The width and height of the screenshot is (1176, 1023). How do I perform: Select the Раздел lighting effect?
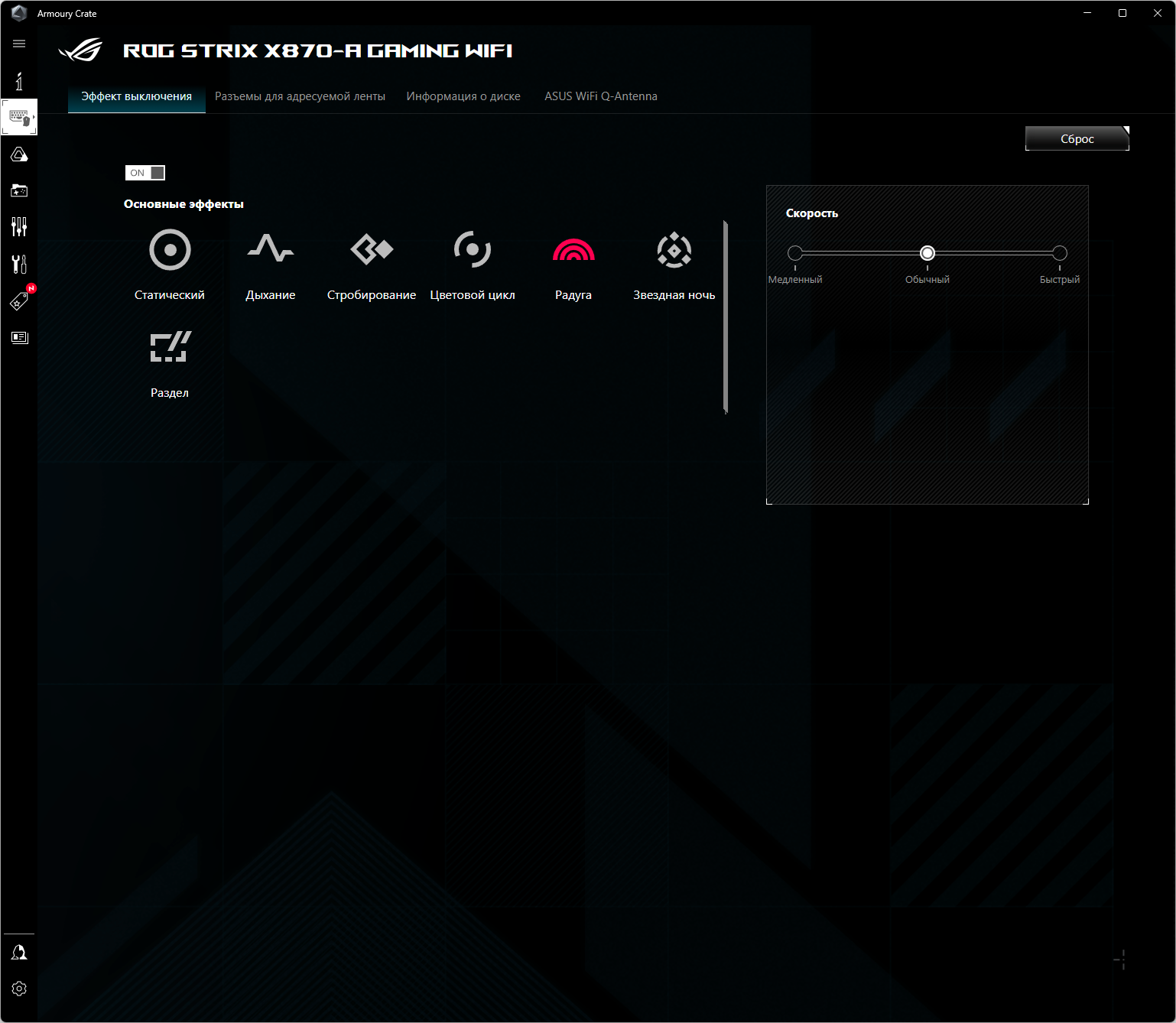point(170,364)
